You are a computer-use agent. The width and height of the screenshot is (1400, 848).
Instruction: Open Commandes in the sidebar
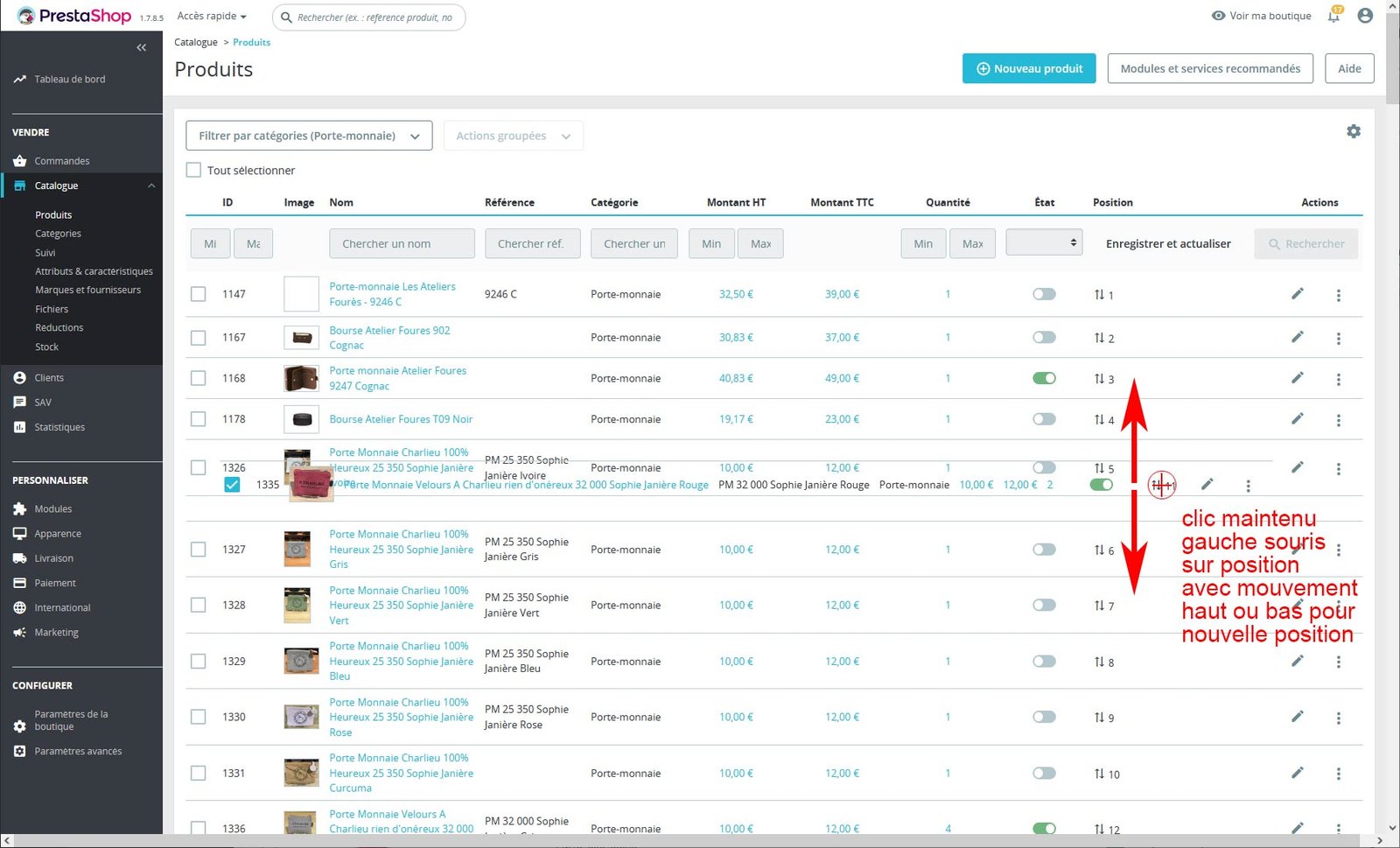62,161
